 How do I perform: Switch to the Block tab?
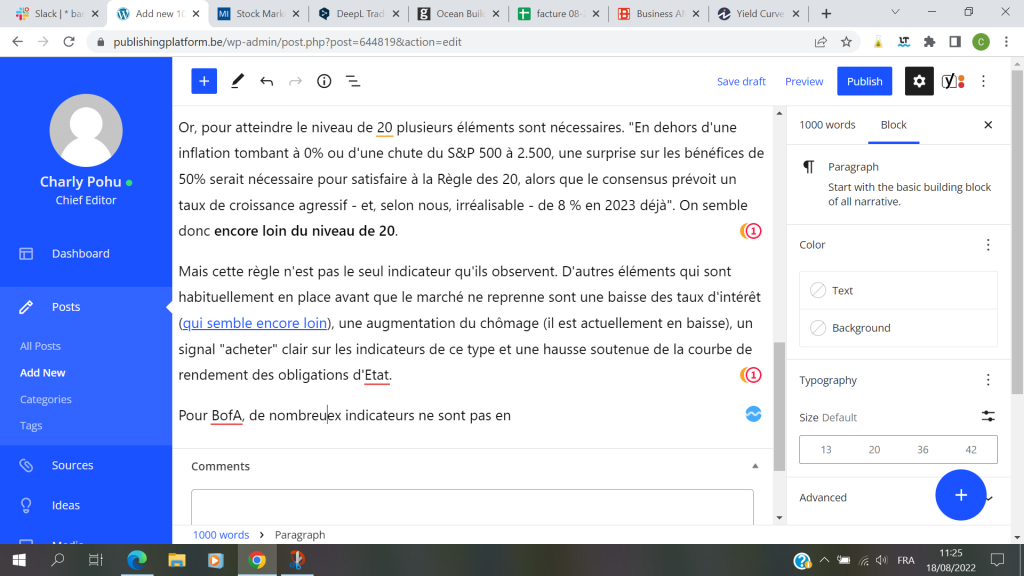(x=893, y=125)
